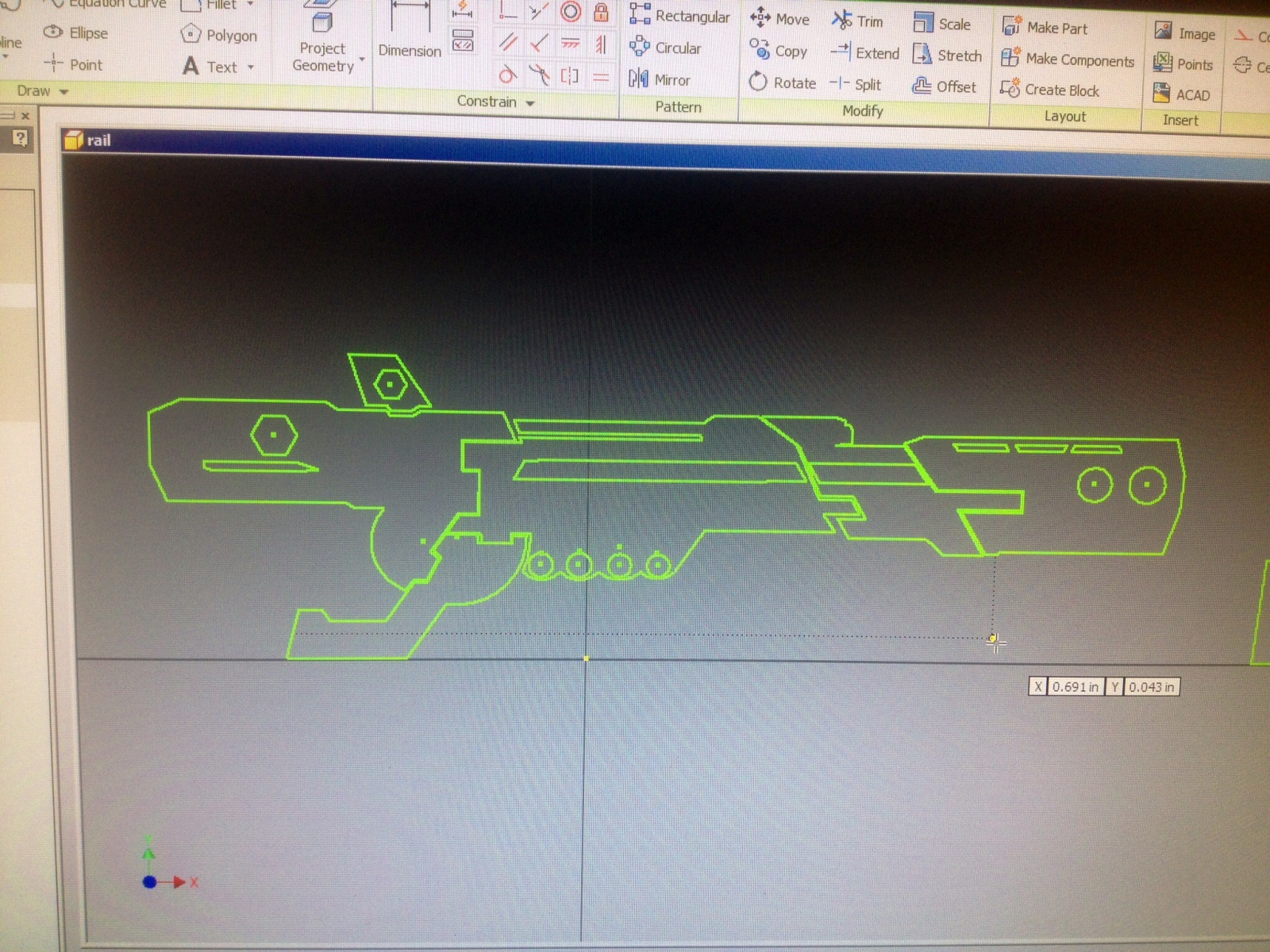Insert an ACAD file
The width and height of the screenshot is (1270, 952).
pyautogui.click(x=1181, y=94)
